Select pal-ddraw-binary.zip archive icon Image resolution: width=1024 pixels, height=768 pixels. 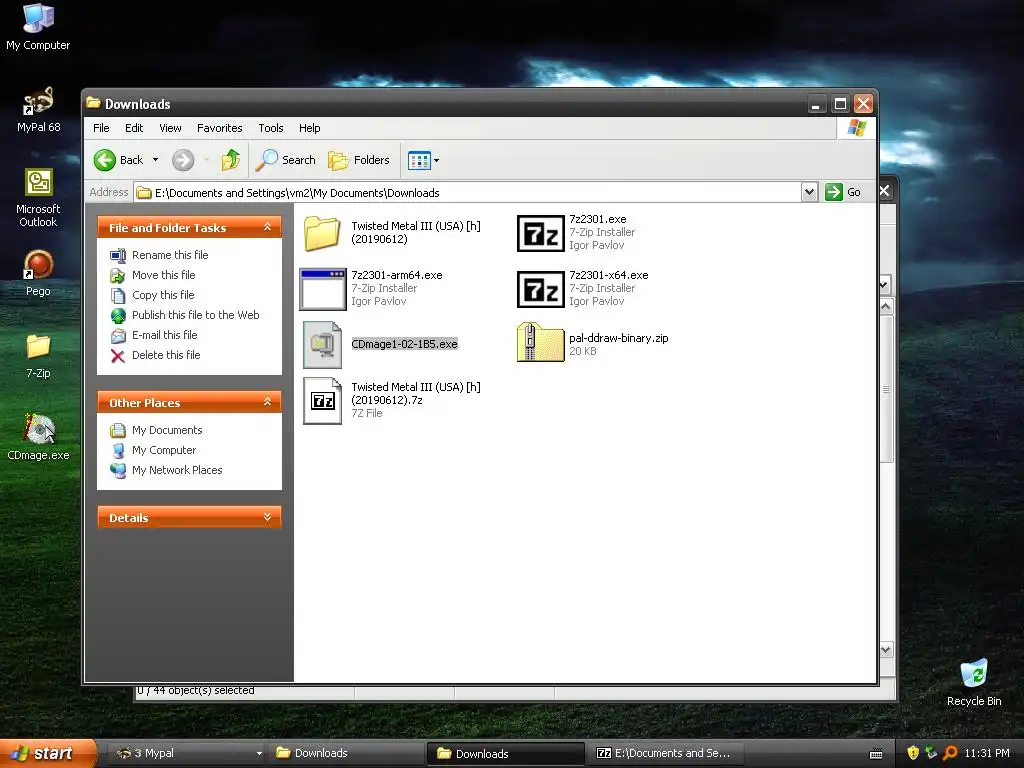click(x=540, y=342)
